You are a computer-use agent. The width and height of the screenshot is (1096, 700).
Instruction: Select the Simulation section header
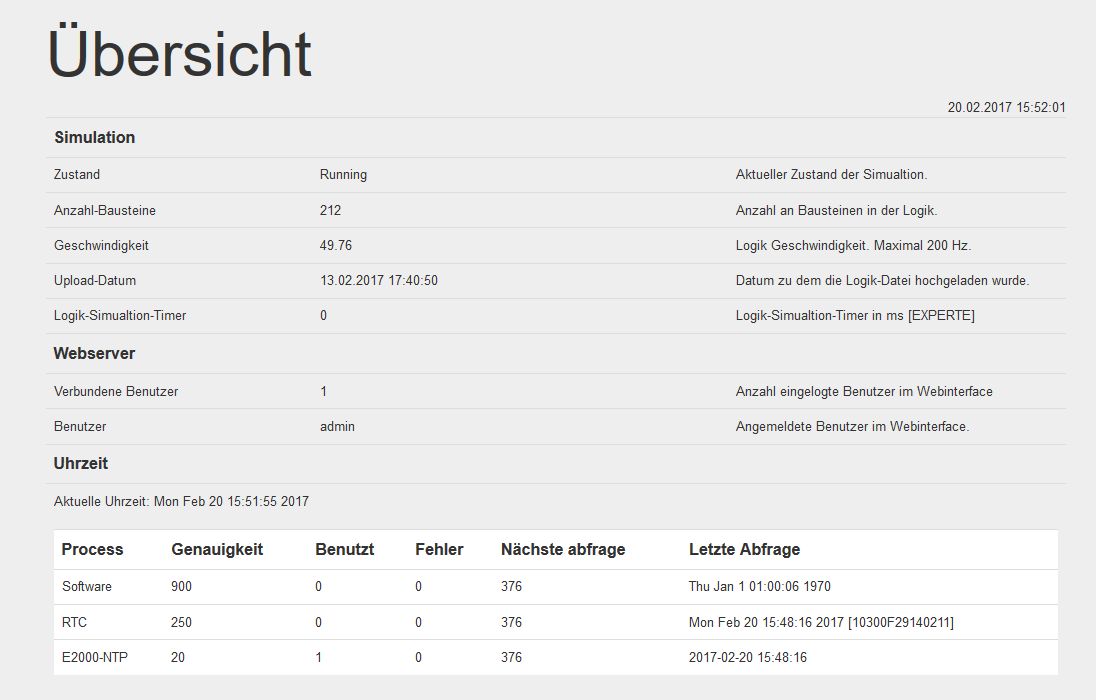pyautogui.click(x=95, y=138)
